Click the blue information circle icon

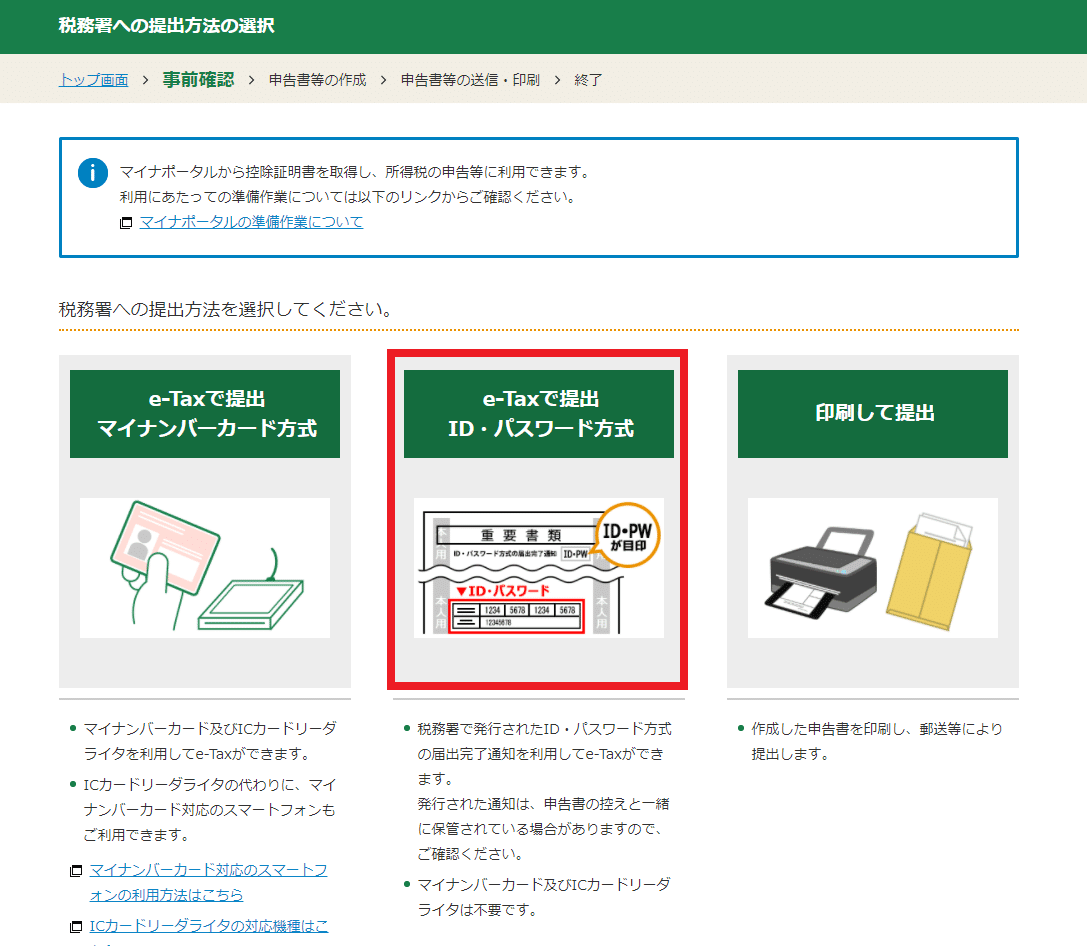point(93,173)
